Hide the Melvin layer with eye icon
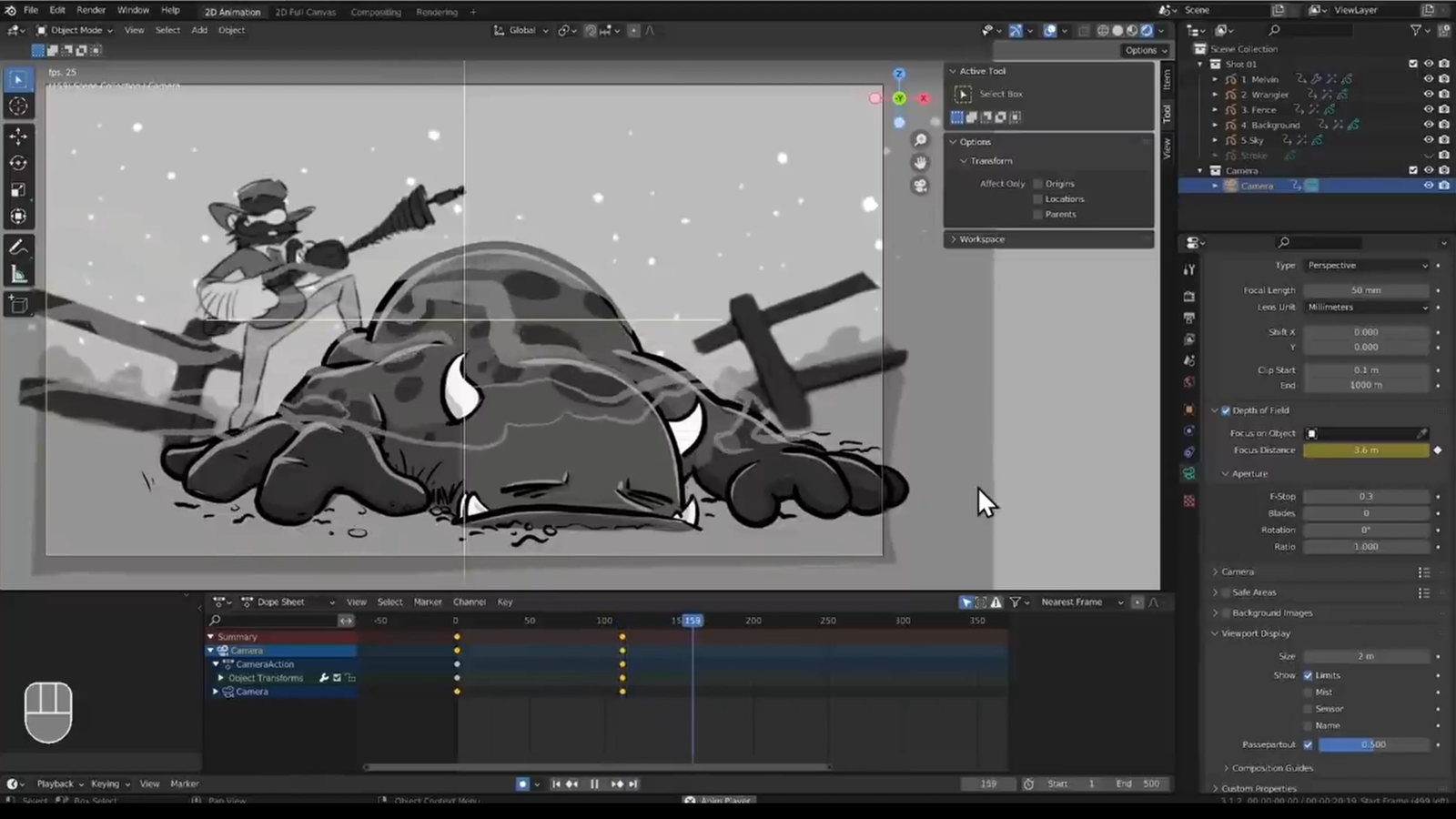The height and width of the screenshot is (819, 1456). [x=1428, y=79]
